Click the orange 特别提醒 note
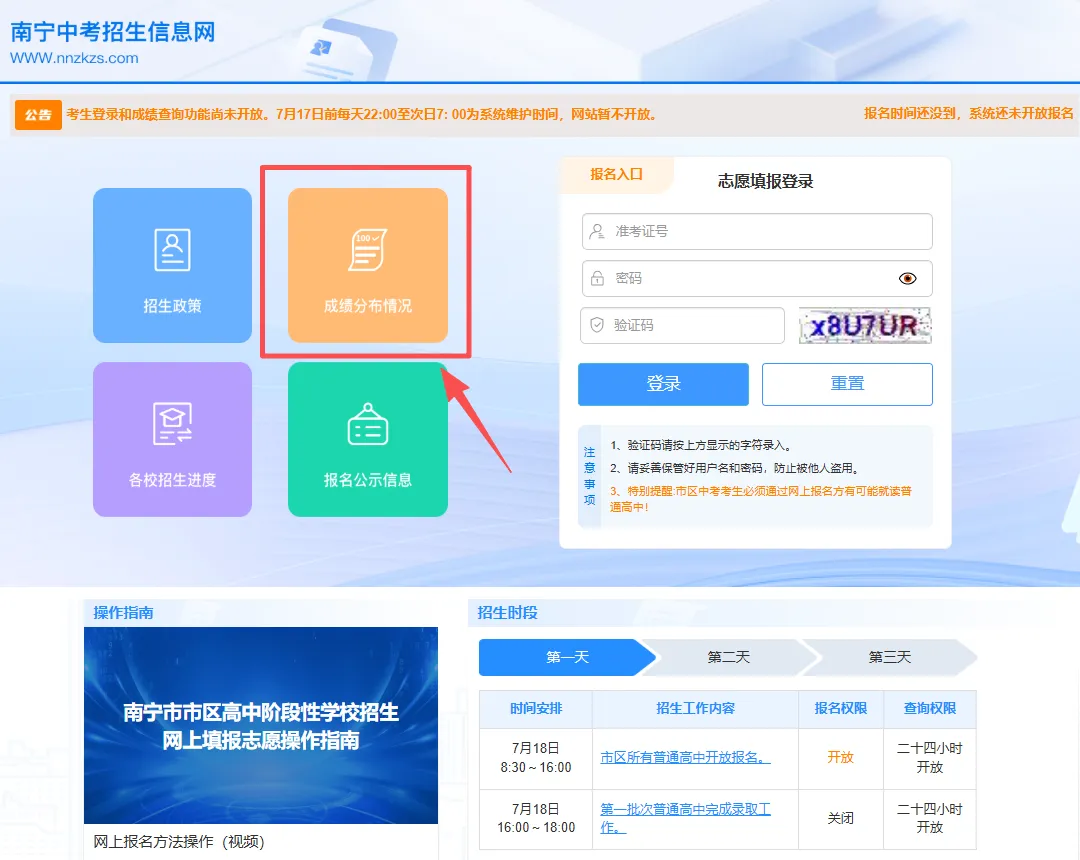 coord(761,499)
